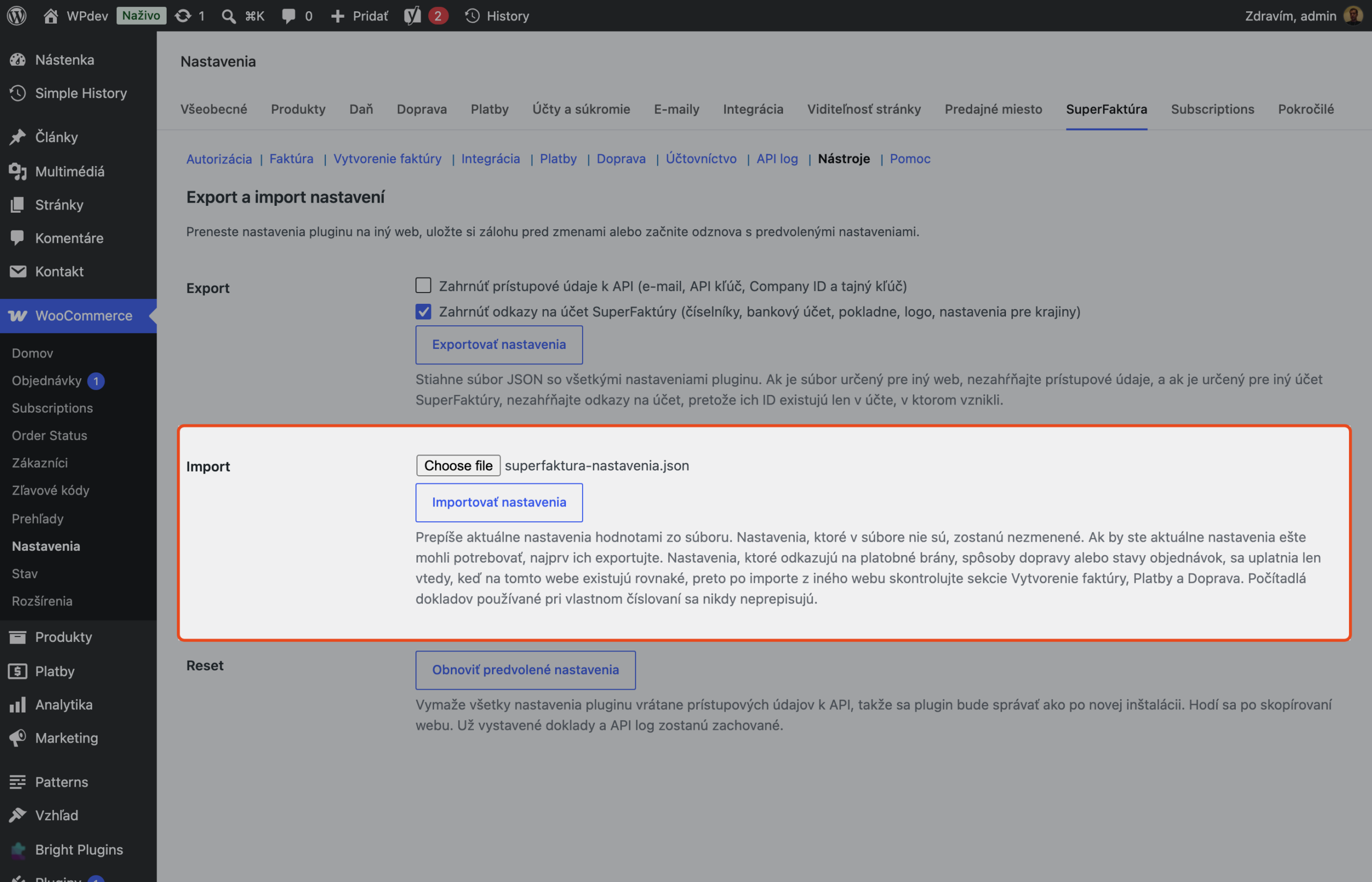Screen dimensions: 1372x882
Task: Open Nástenka dashboard icon in sidebar
Action: (x=18, y=59)
